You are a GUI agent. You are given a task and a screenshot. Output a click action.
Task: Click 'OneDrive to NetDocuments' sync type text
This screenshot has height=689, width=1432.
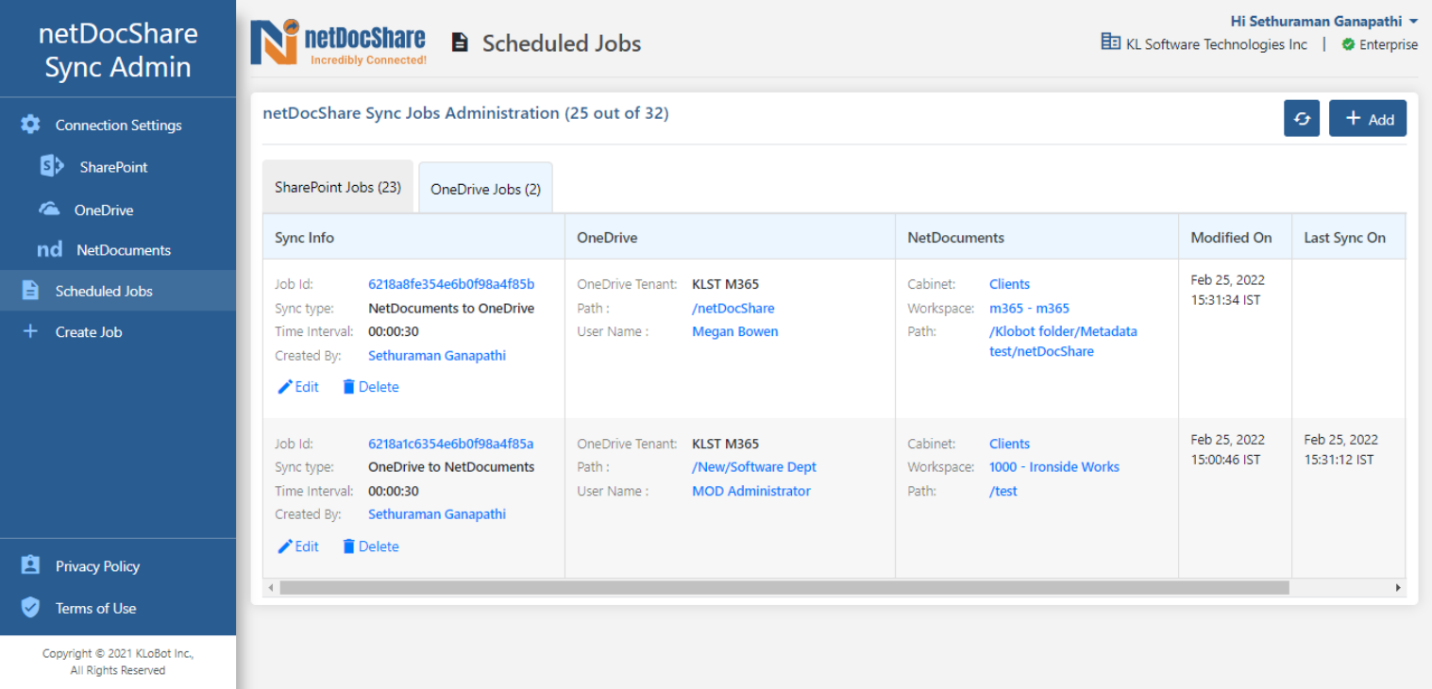[451, 467]
